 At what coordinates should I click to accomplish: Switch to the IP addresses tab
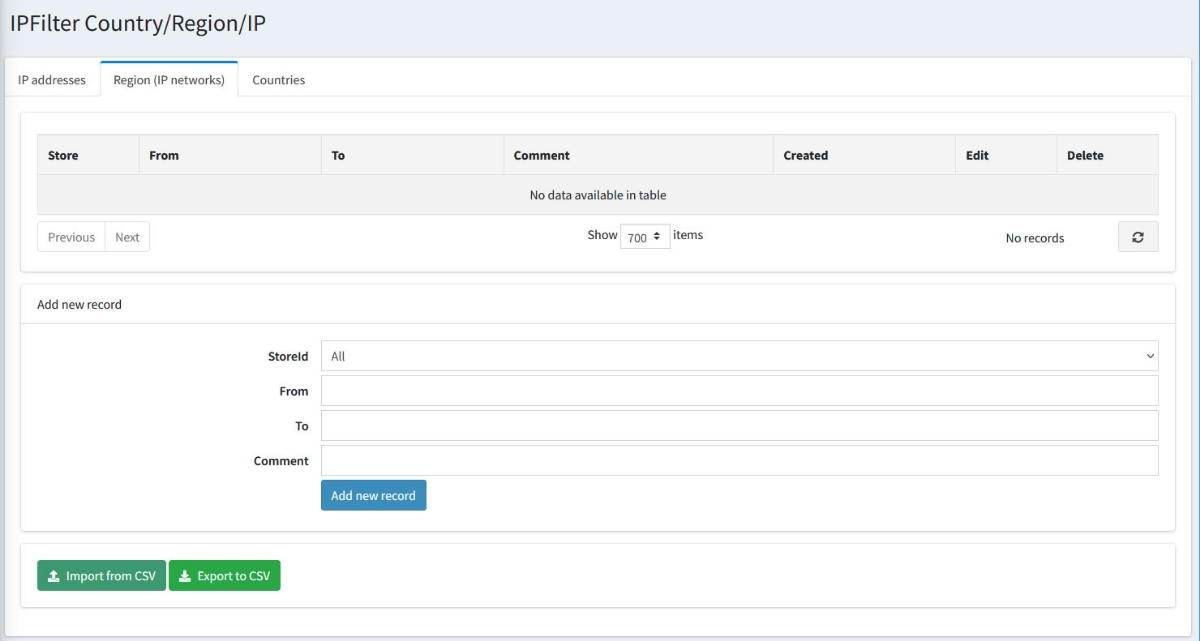click(x=52, y=80)
